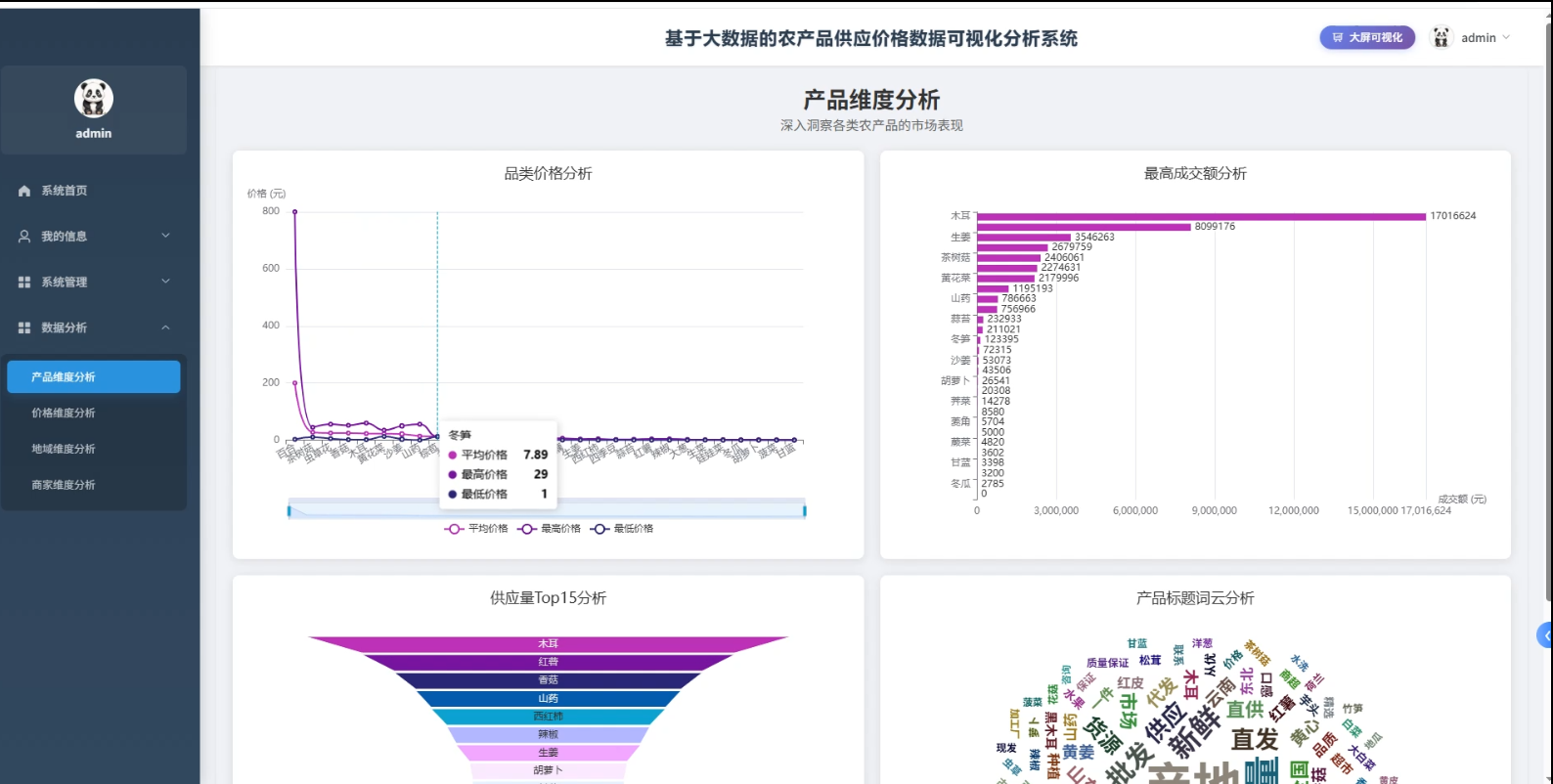This screenshot has width=1553, height=784.
Task: Click the word 批发 in word cloud
Action: pyautogui.click(x=1128, y=763)
